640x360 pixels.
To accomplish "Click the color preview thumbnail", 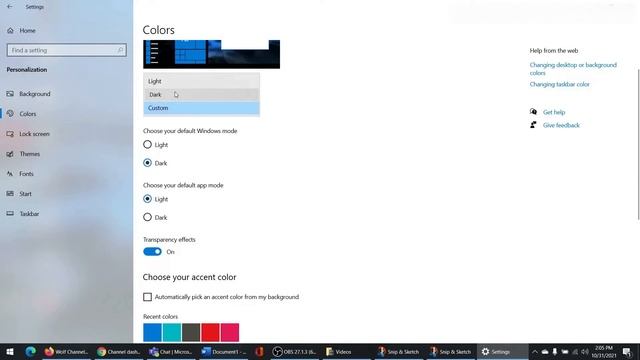I will point(211,54).
